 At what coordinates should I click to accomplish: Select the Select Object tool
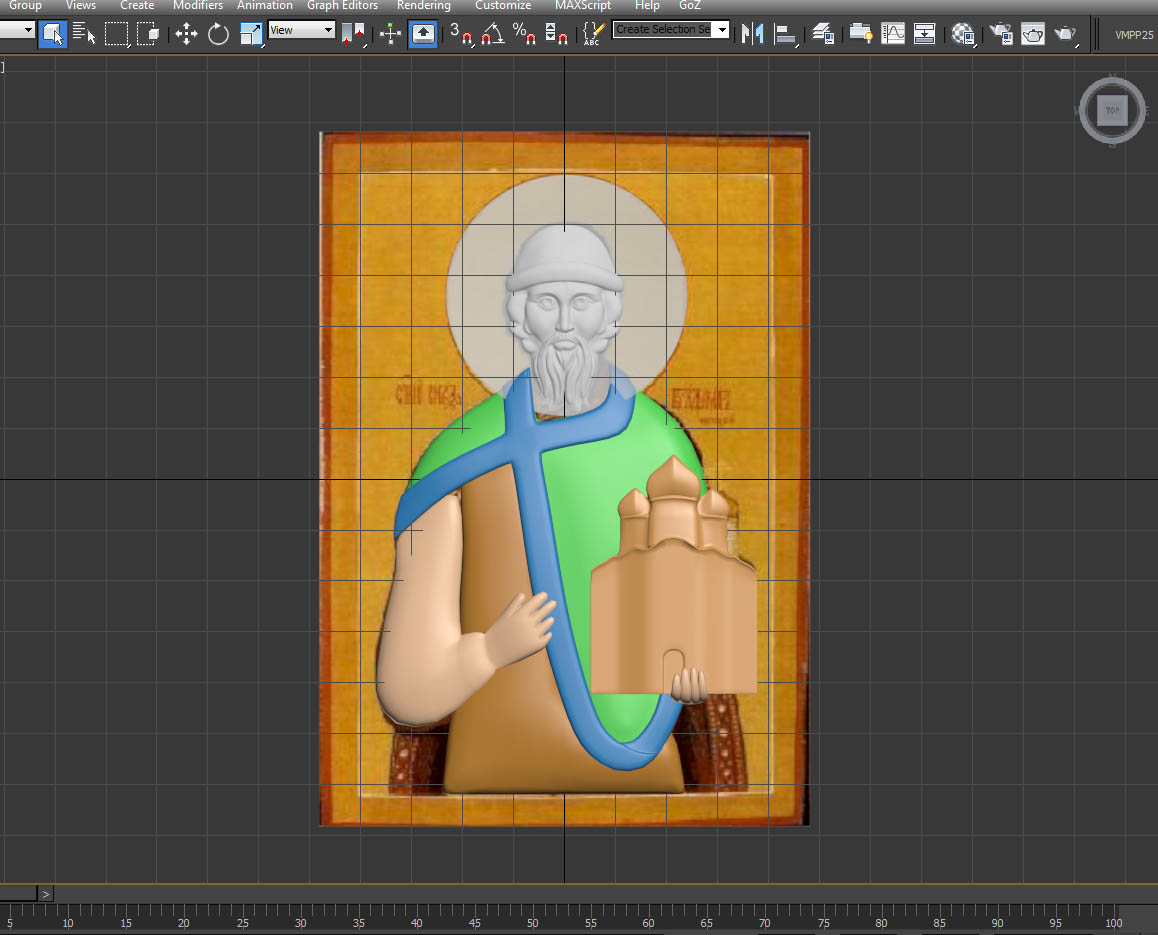(53, 34)
